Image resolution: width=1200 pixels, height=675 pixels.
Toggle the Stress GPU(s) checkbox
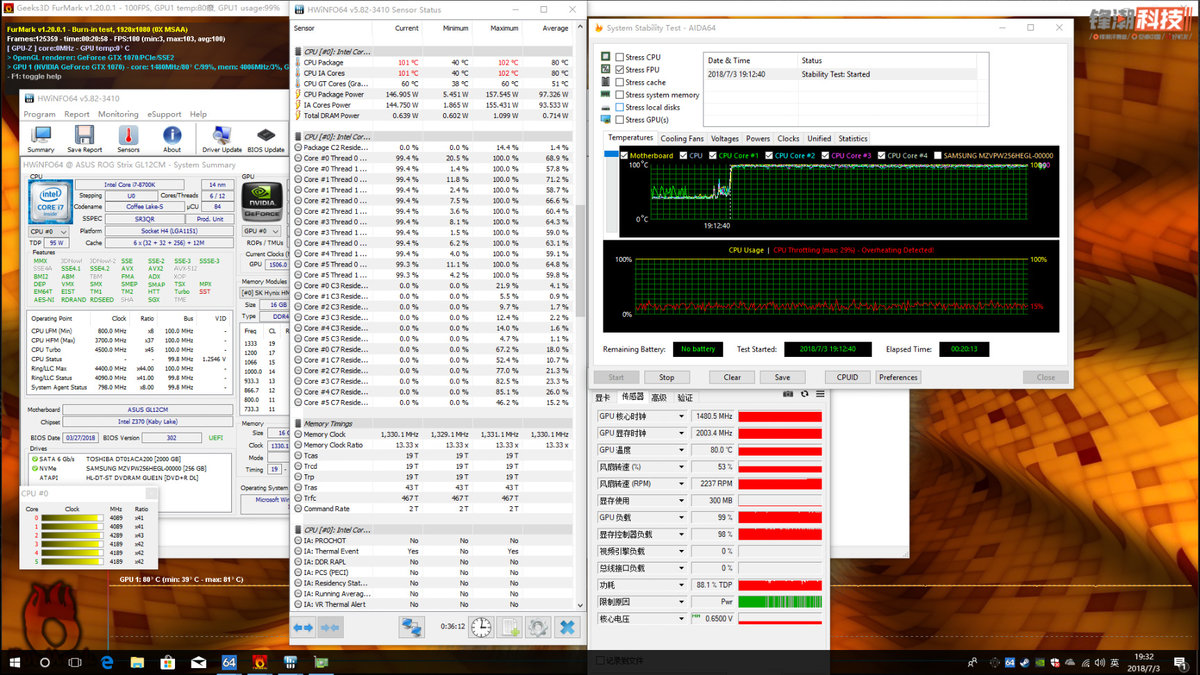620,120
